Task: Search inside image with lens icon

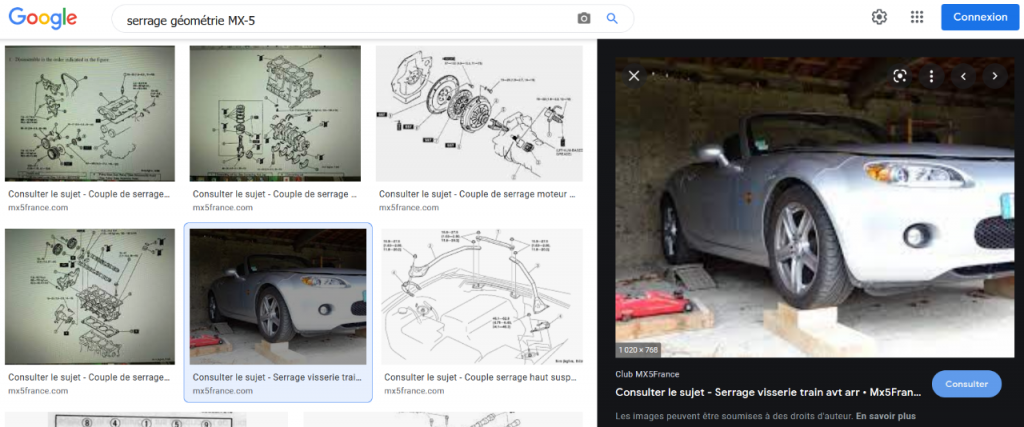Action: click(901, 76)
